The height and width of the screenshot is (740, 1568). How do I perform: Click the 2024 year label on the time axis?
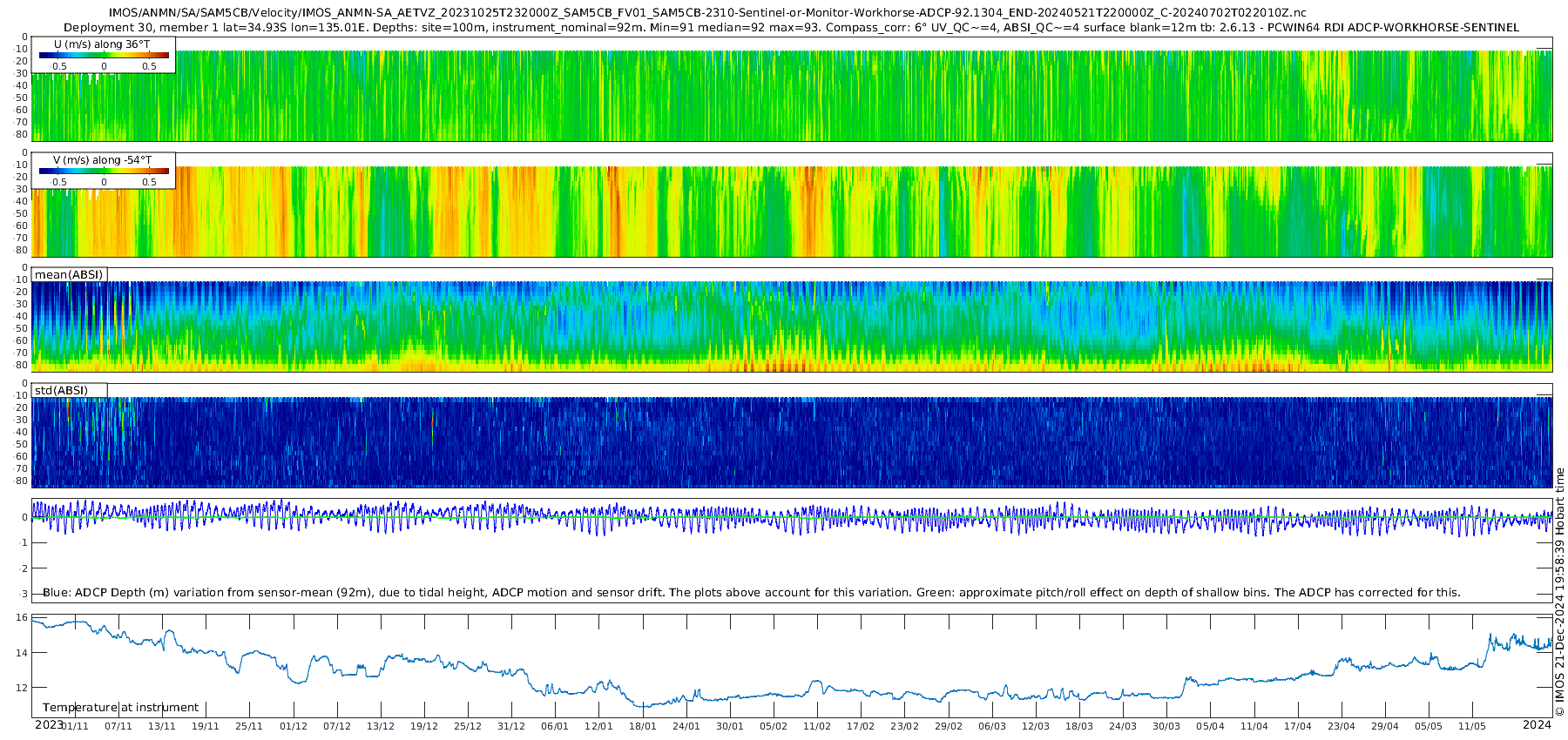1537,724
